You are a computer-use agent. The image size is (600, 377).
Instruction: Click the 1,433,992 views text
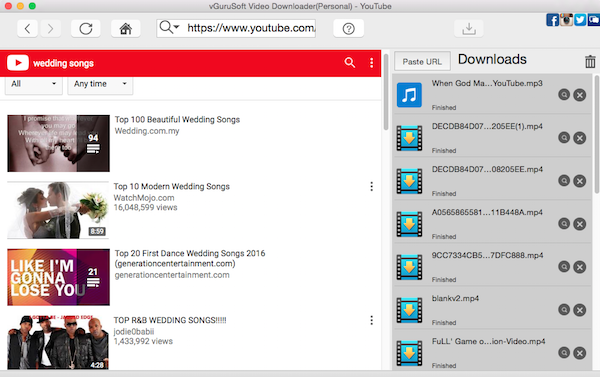click(143, 341)
